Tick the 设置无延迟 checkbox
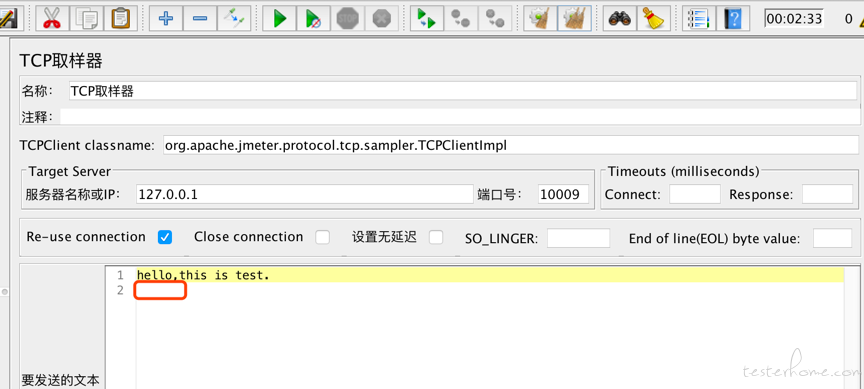This screenshot has width=864, height=389. pos(436,237)
